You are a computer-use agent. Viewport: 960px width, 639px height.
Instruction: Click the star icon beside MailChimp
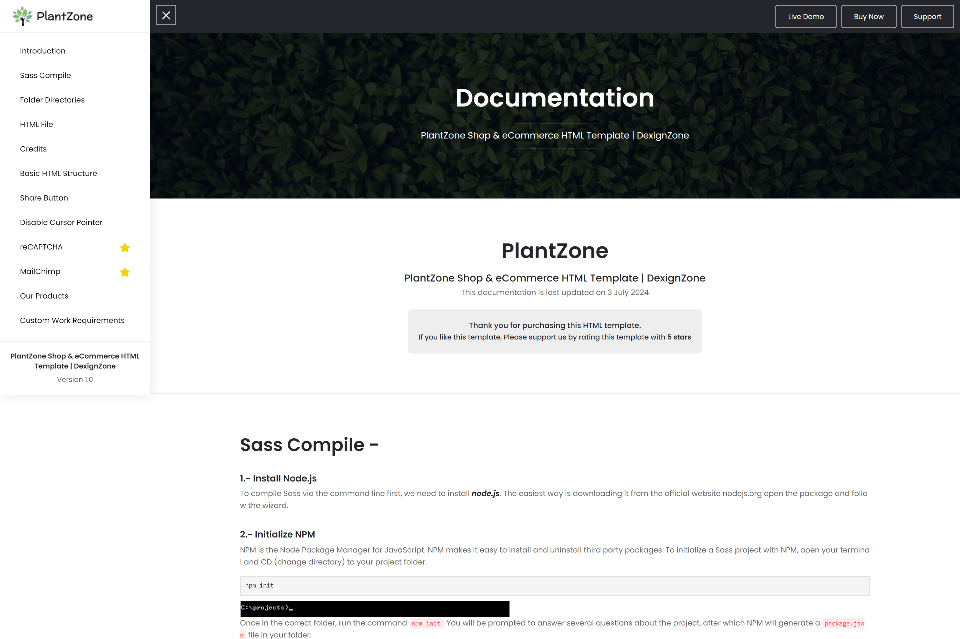pyautogui.click(x=125, y=272)
